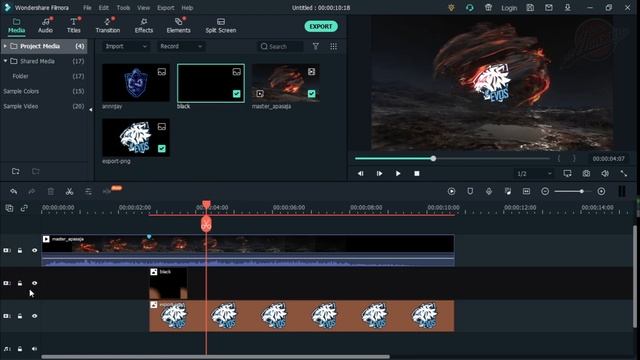Open the 1/2 preview quality dropdown

[x=534, y=174]
